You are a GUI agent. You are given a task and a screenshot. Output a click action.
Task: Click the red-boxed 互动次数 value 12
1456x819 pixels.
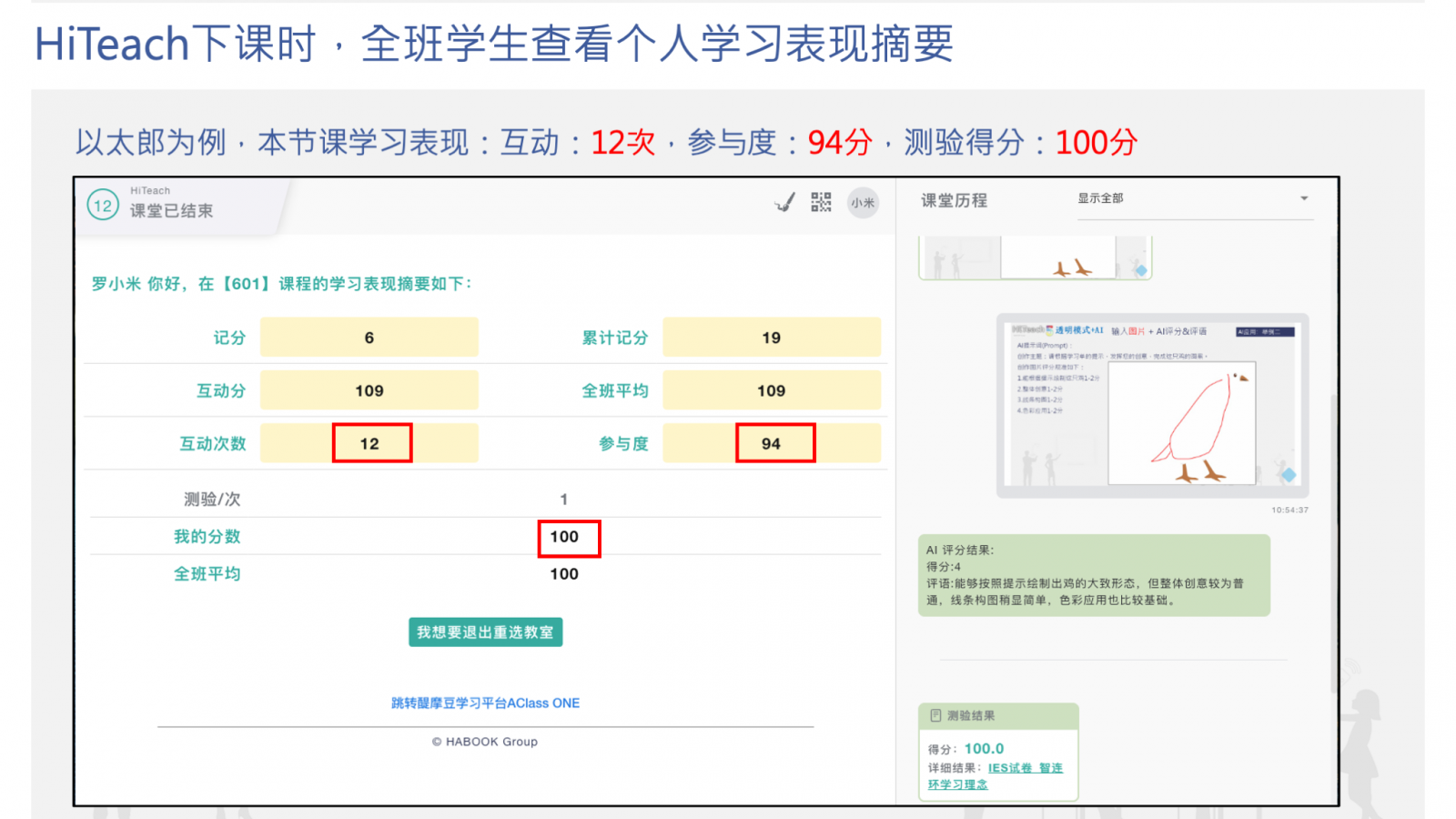coord(372,443)
